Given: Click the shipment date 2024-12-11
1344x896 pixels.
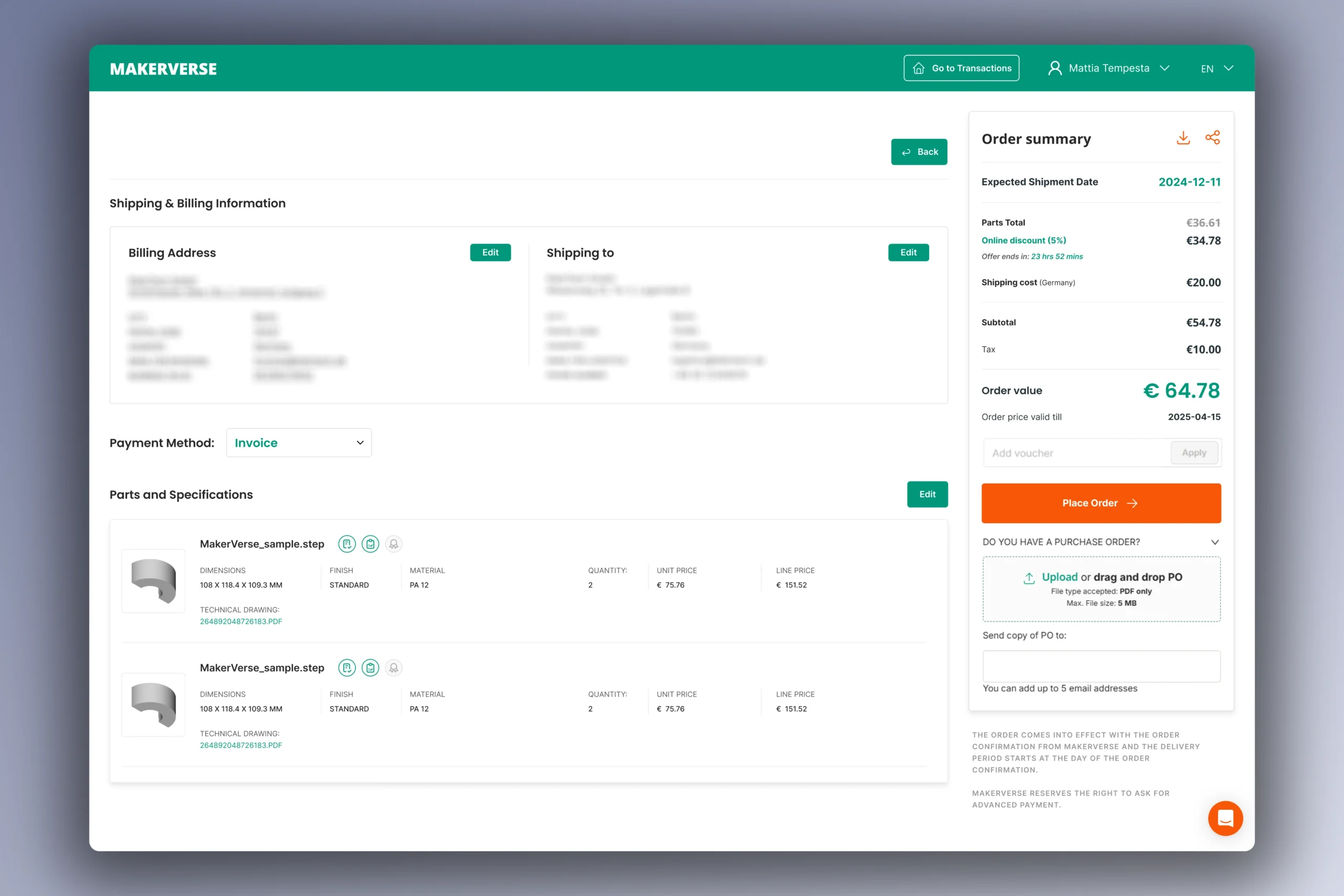Looking at the screenshot, I should click(1189, 182).
